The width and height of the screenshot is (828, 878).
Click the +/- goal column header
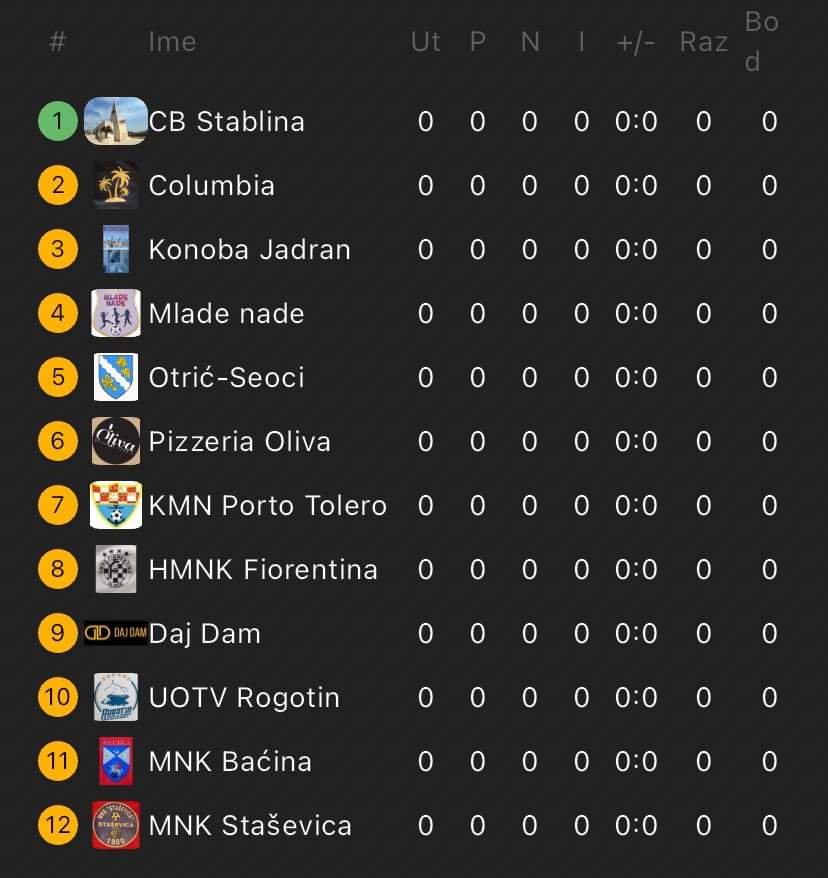pyautogui.click(x=635, y=43)
